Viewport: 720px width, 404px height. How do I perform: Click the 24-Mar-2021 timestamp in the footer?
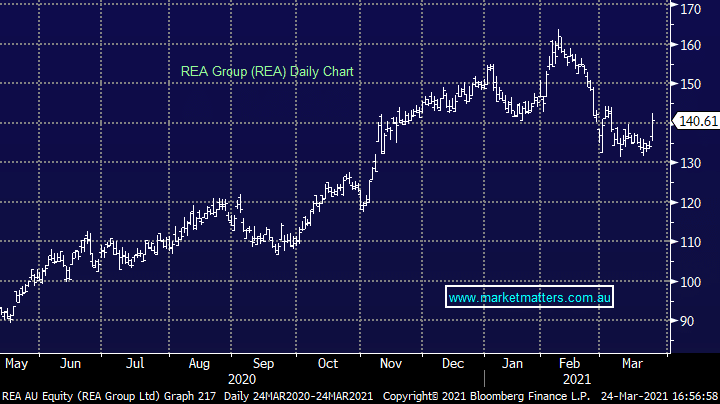[647, 396]
